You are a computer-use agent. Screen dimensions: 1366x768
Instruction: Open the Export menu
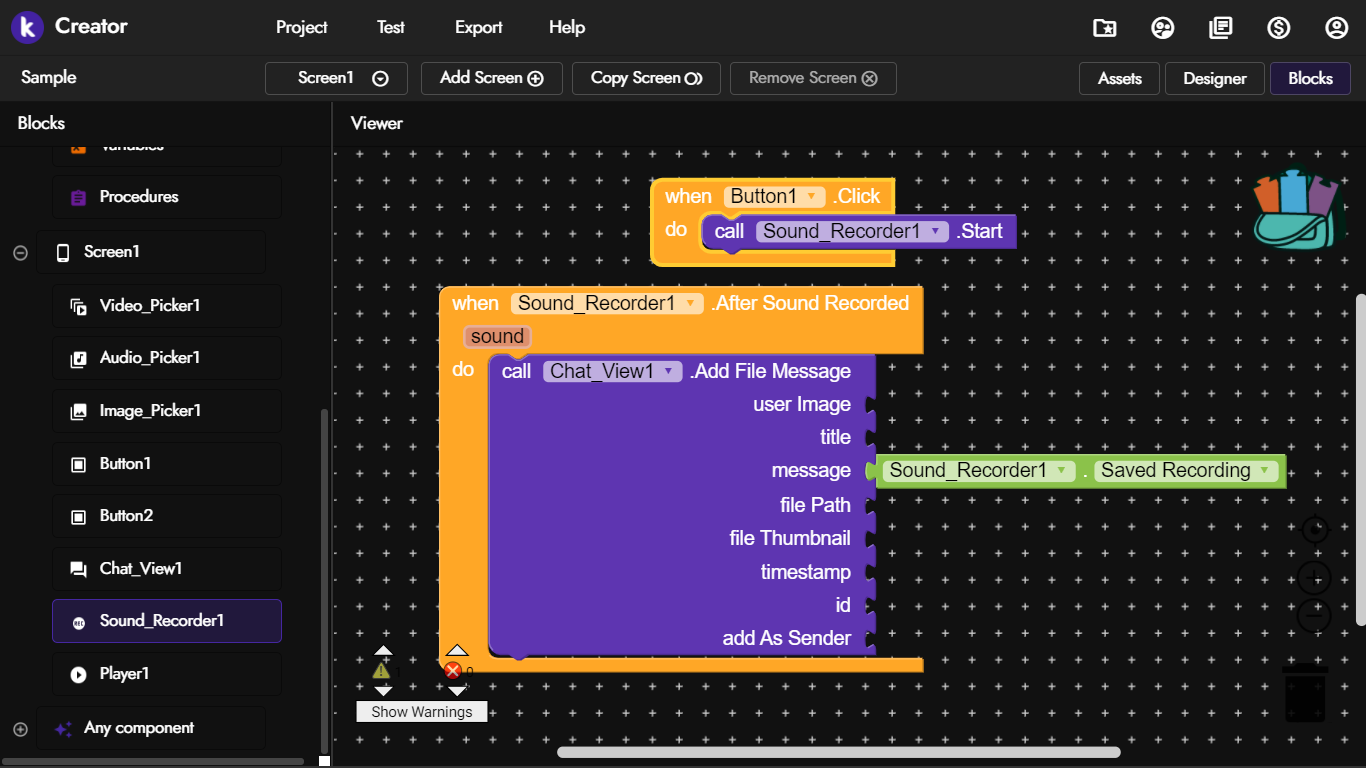478,27
